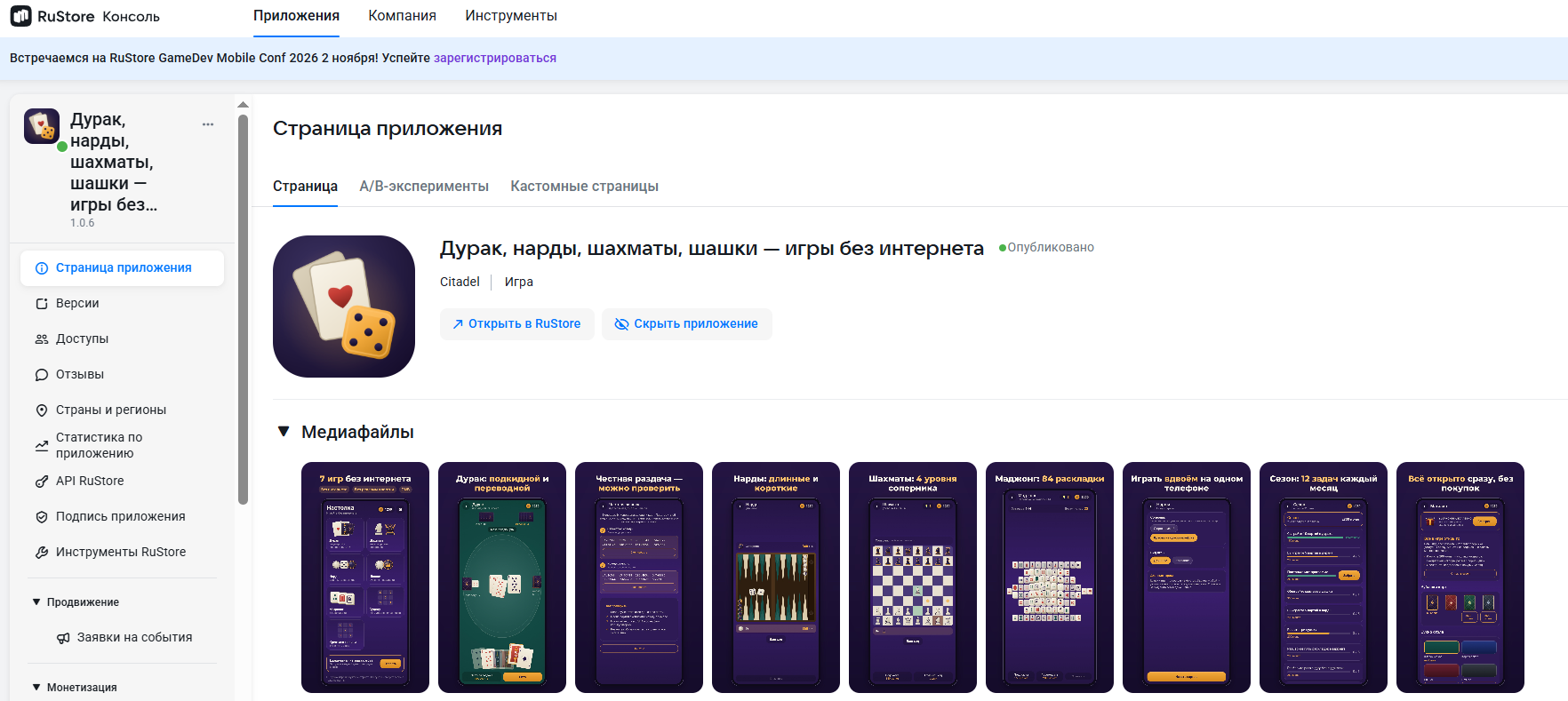Click the Инструменты RuStore wrench icon

click(x=42, y=553)
